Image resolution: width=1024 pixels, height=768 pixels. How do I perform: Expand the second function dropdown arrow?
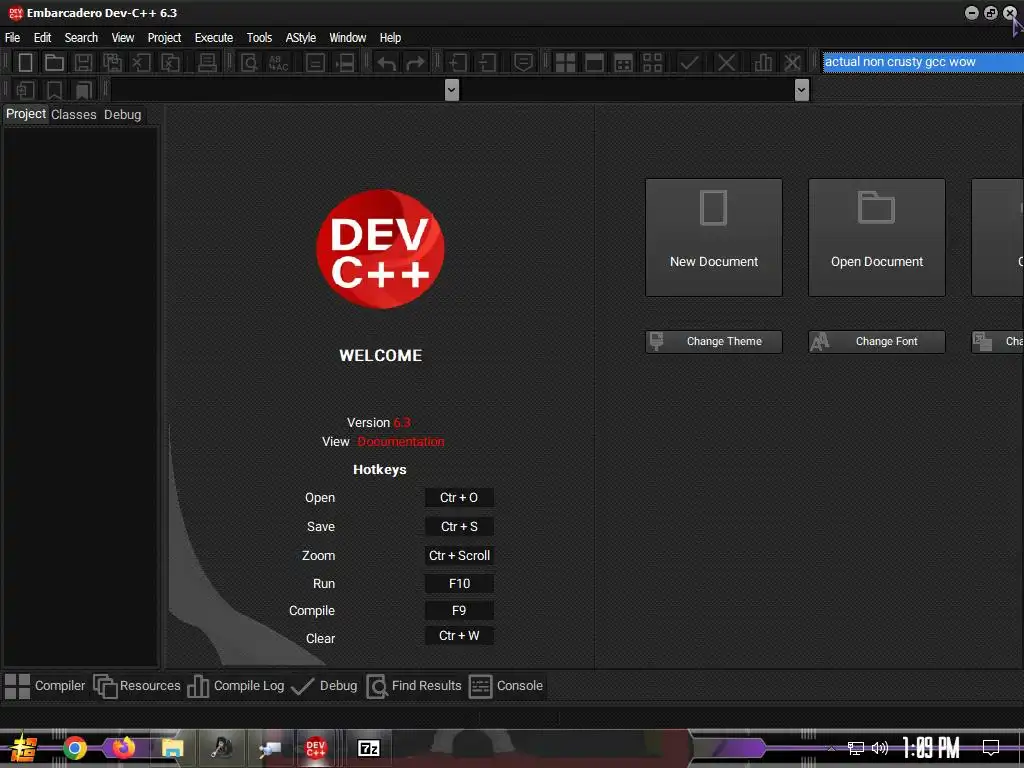click(802, 89)
